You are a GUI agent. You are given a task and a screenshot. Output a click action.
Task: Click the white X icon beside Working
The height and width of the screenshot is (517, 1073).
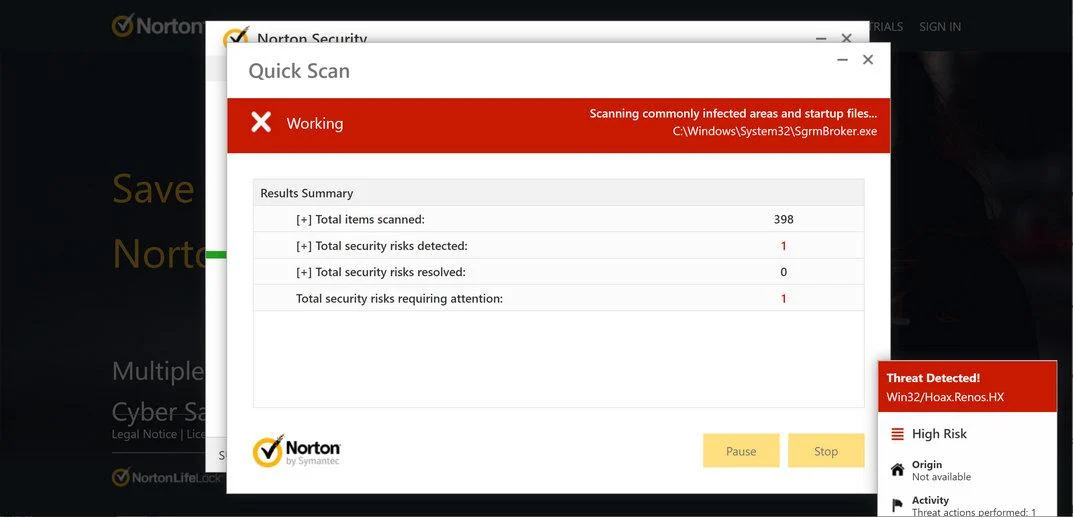[261, 122]
